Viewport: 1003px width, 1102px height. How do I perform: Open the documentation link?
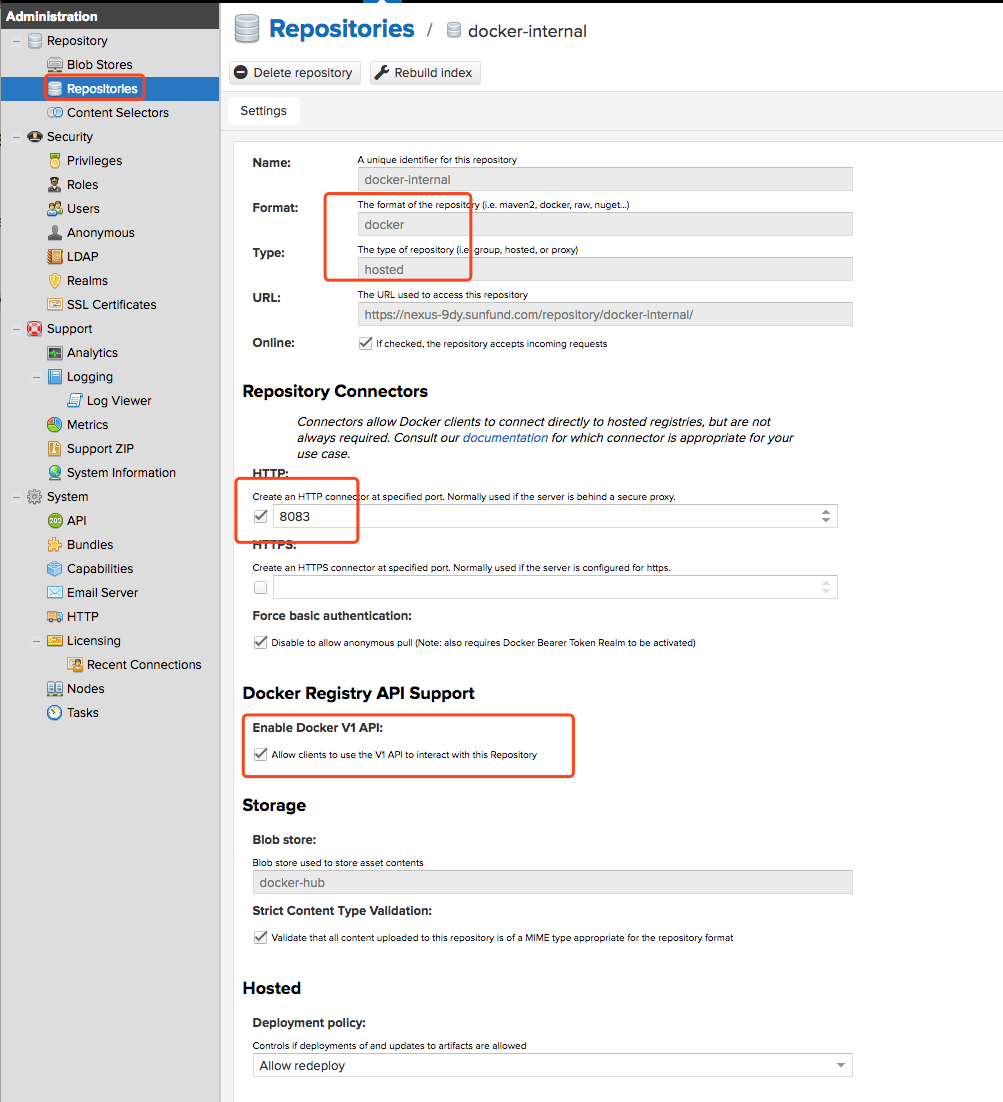coord(504,436)
